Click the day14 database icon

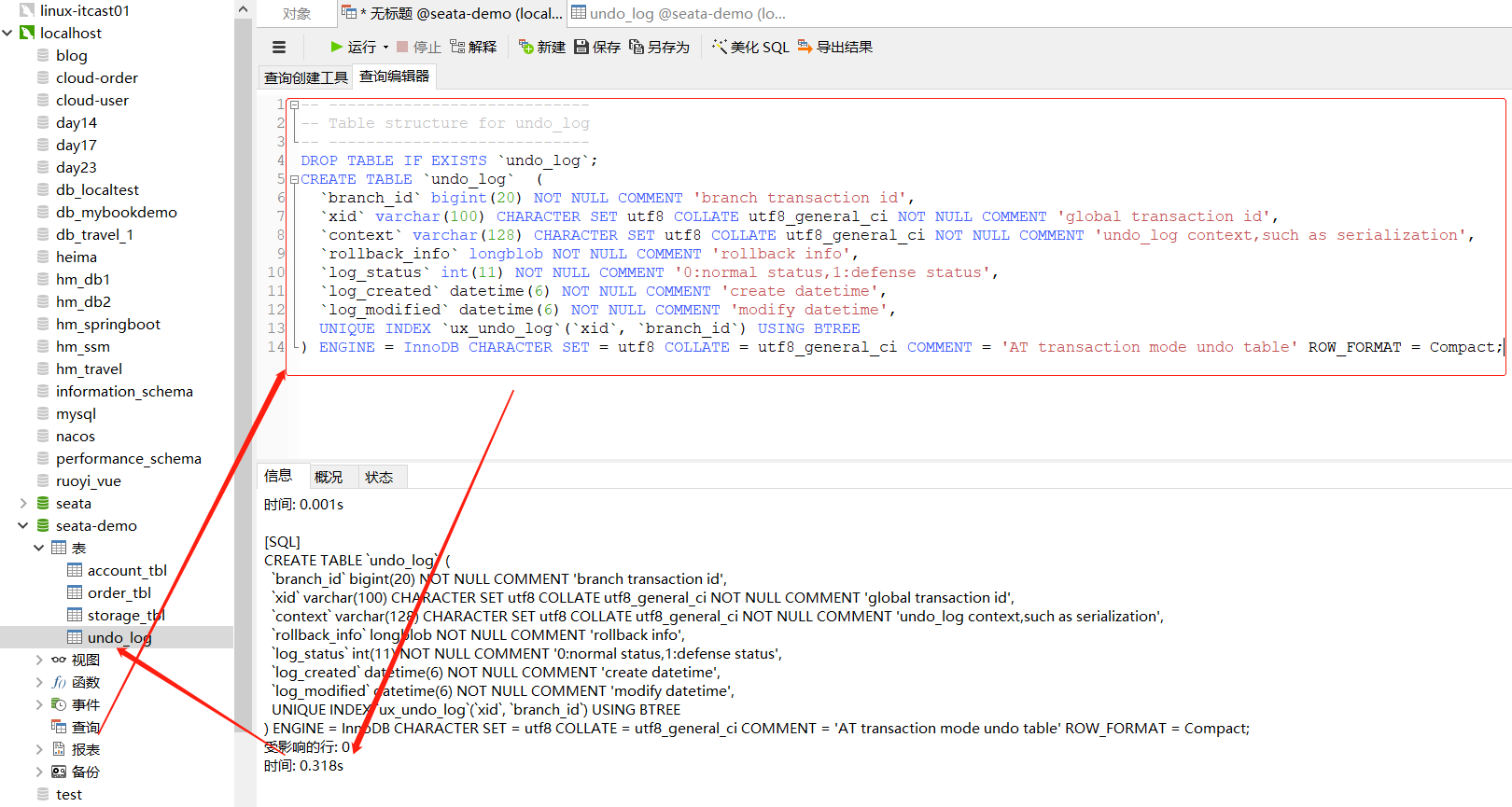coord(43,122)
